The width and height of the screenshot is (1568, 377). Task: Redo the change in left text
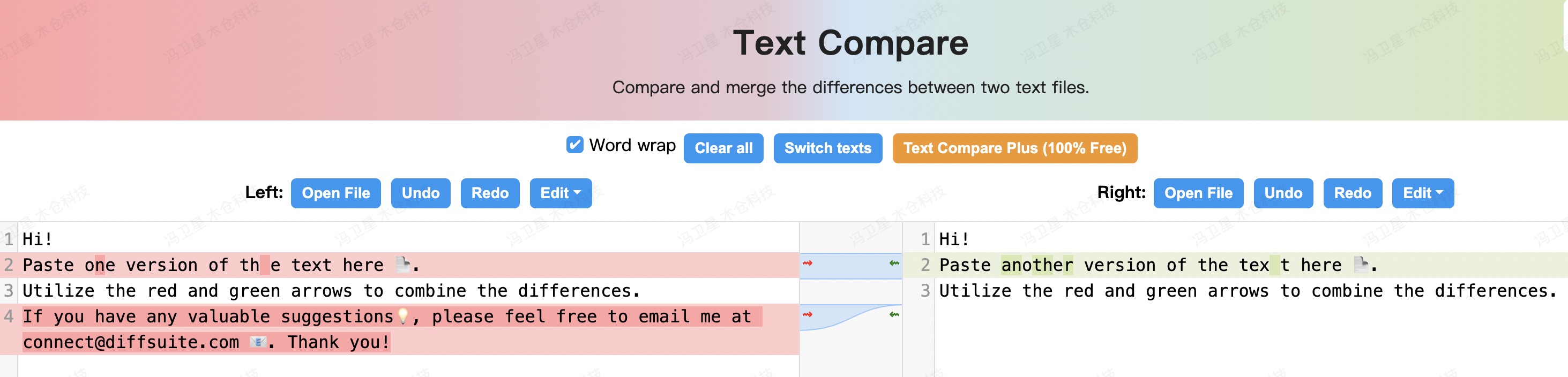[489, 193]
